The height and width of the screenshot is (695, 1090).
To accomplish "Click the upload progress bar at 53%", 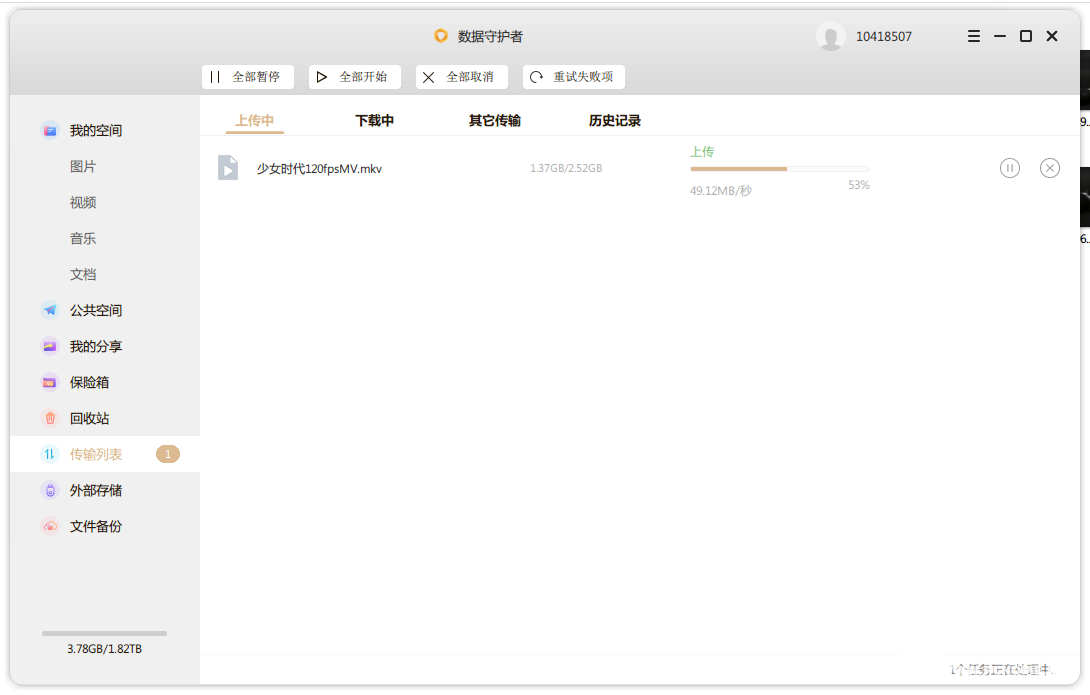I will coord(779,169).
